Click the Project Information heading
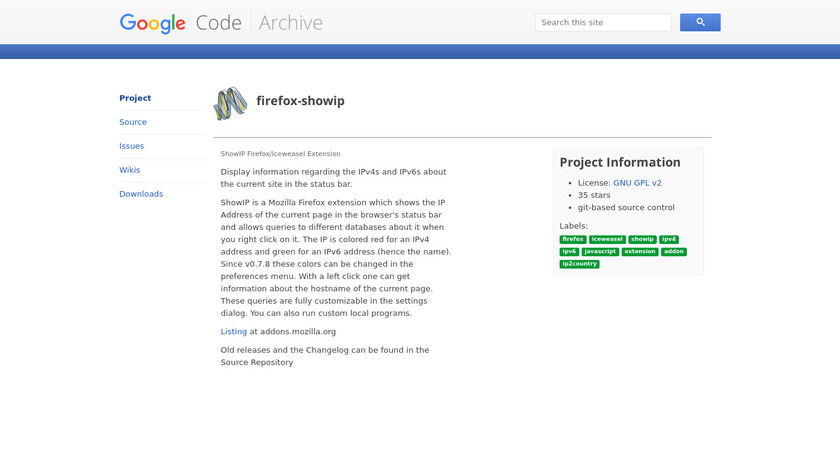The image size is (840, 472). coord(620,162)
